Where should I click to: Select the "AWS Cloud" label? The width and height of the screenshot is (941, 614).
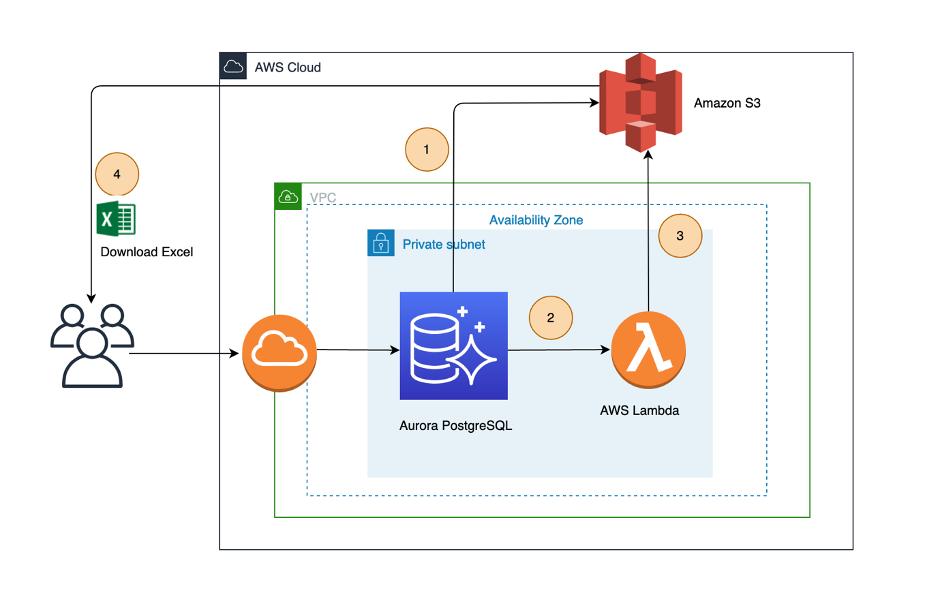287,67
